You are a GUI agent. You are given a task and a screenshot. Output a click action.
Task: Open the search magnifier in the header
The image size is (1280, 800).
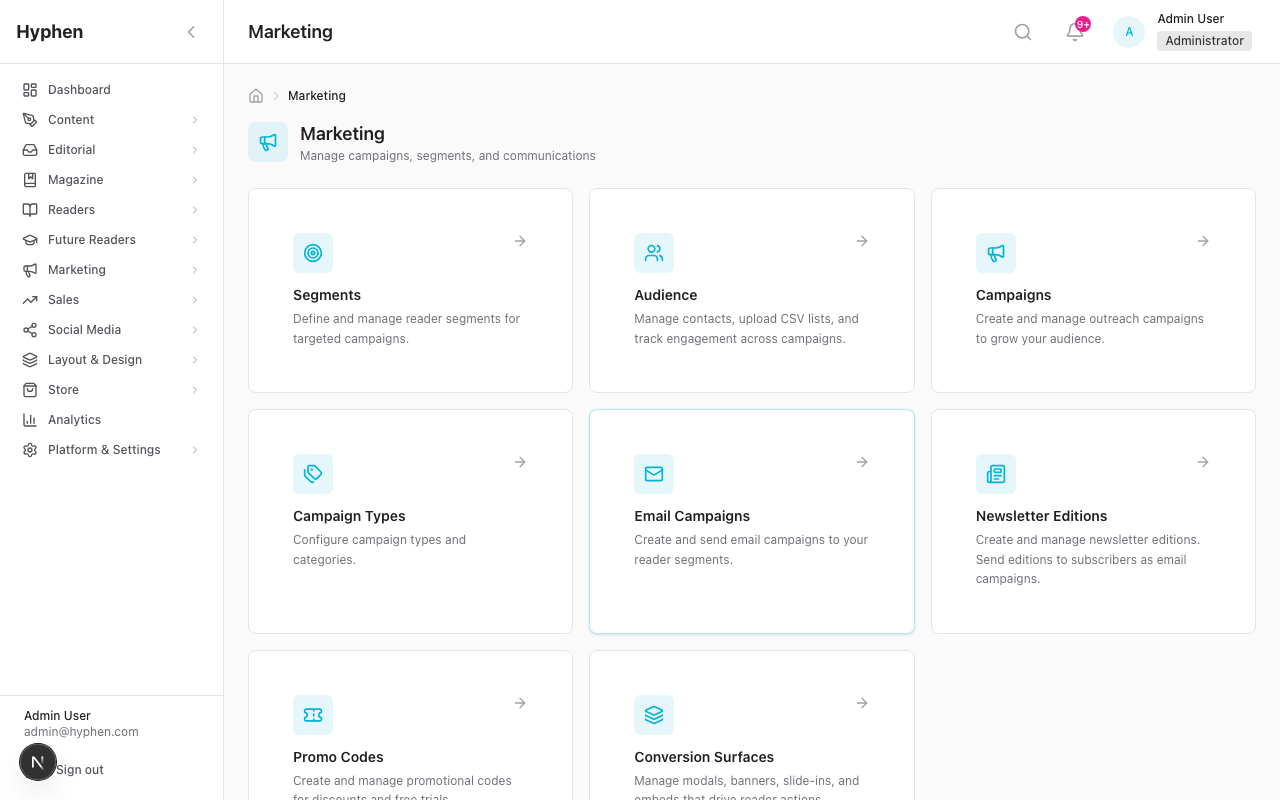pyautogui.click(x=1022, y=31)
